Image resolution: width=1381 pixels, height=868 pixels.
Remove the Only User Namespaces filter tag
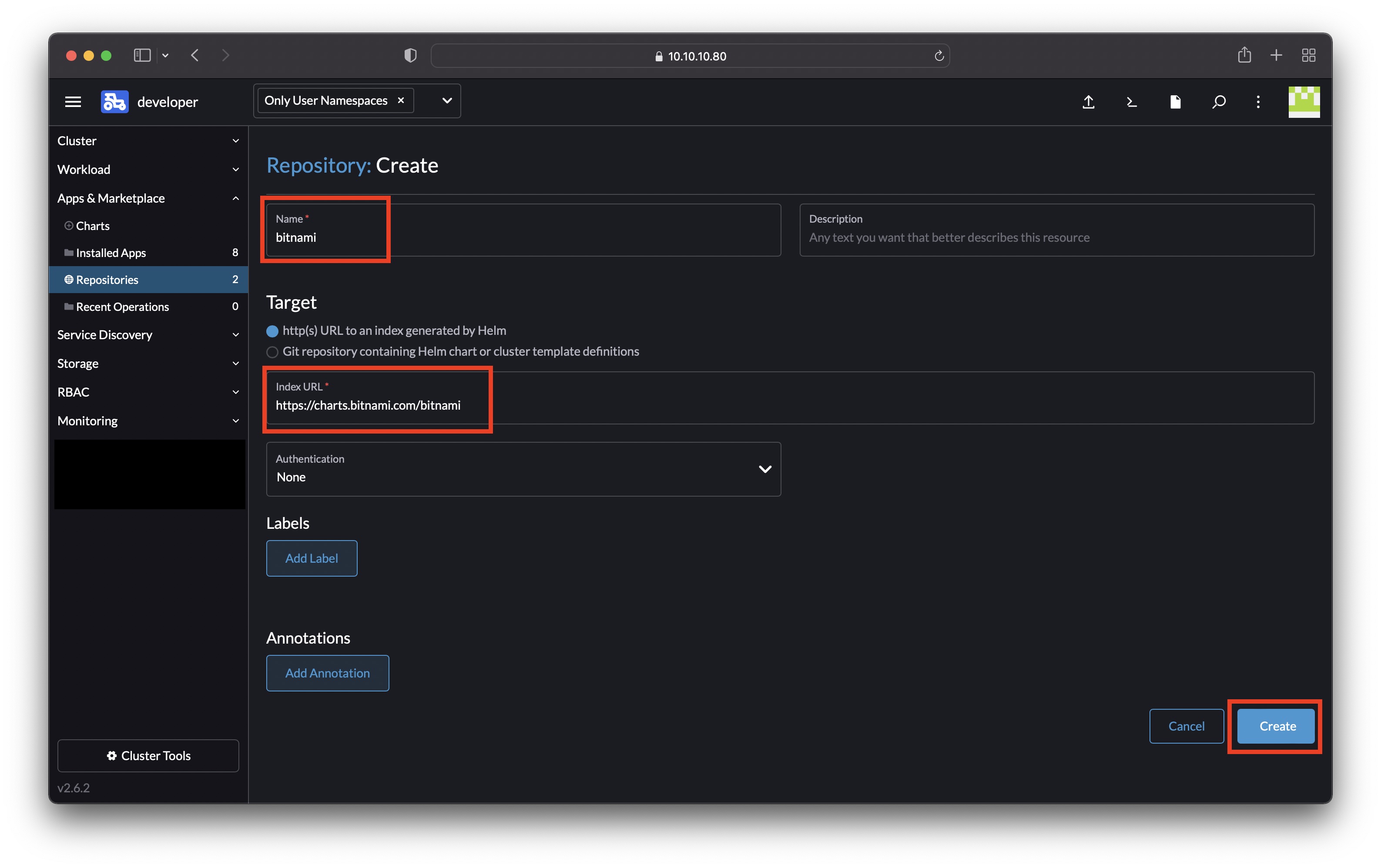(401, 100)
